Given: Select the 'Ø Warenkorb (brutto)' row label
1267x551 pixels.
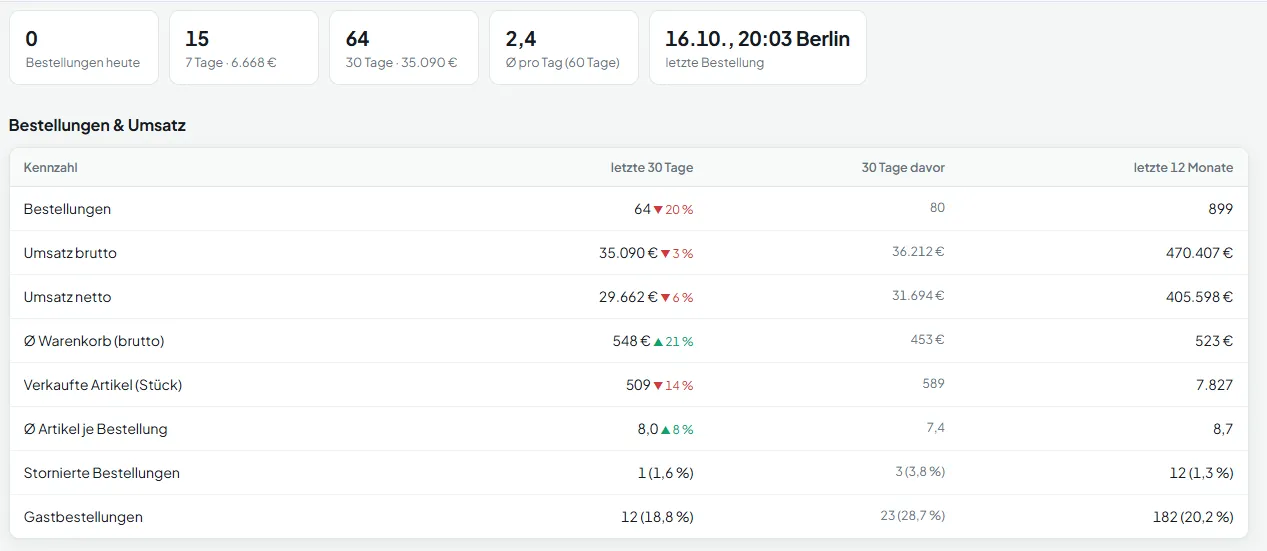Looking at the screenshot, I should pyautogui.click(x=94, y=341).
